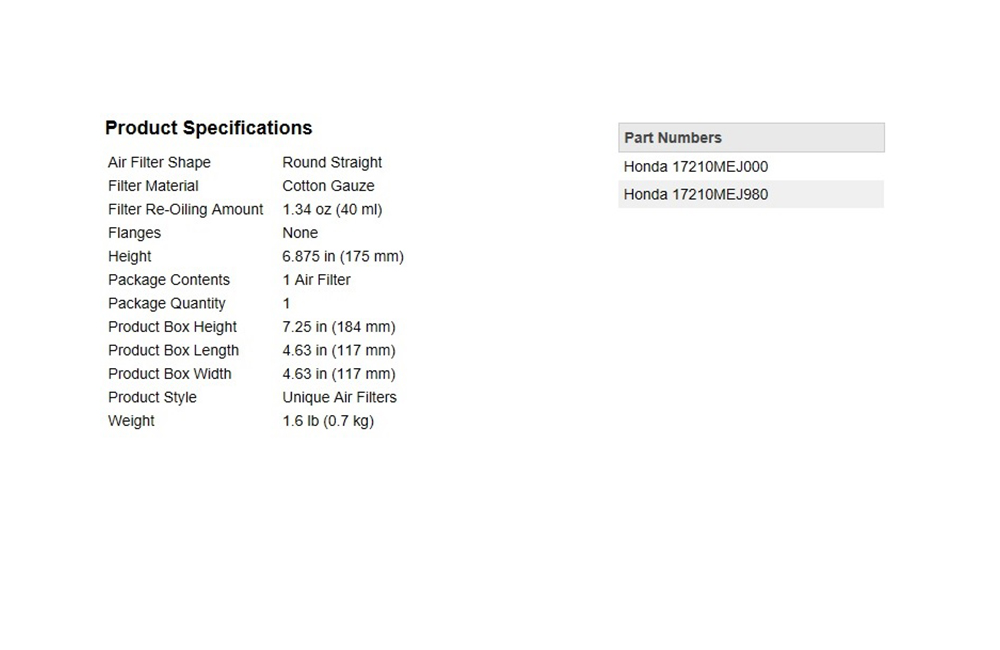
Task: Click the Package Contents label
Action: click(x=169, y=280)
